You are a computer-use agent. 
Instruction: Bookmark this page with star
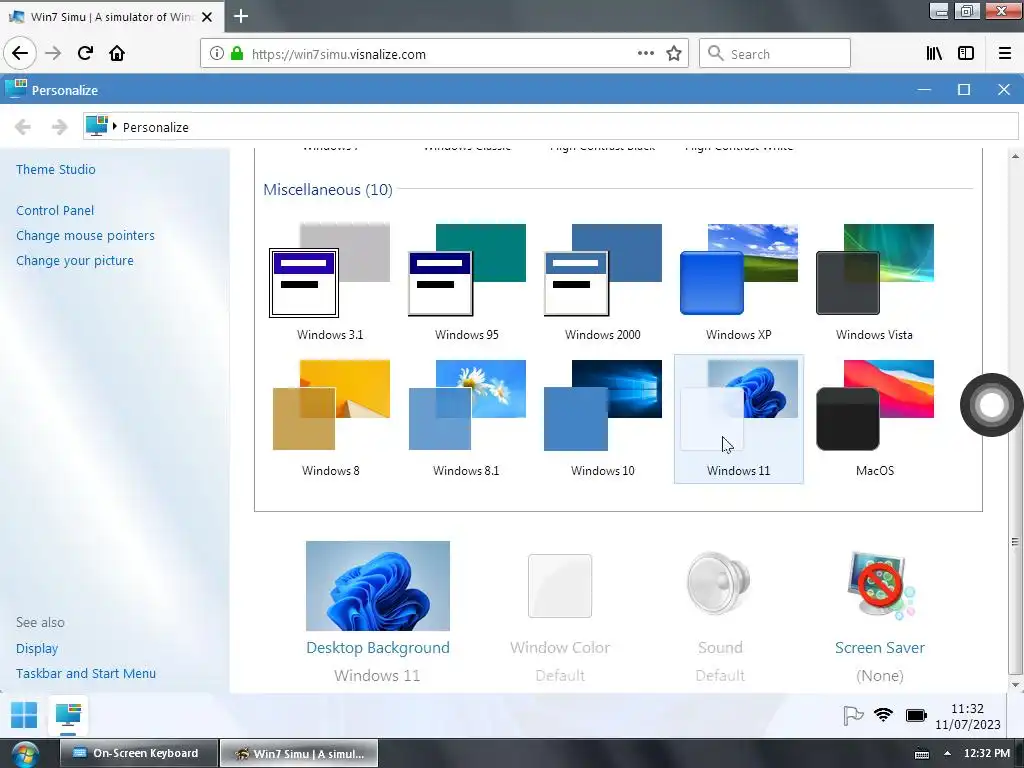pyautogui.click(x=674, y=54)
